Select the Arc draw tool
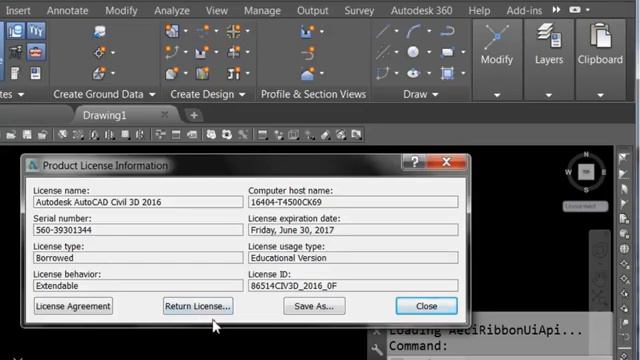 point(413,31)
